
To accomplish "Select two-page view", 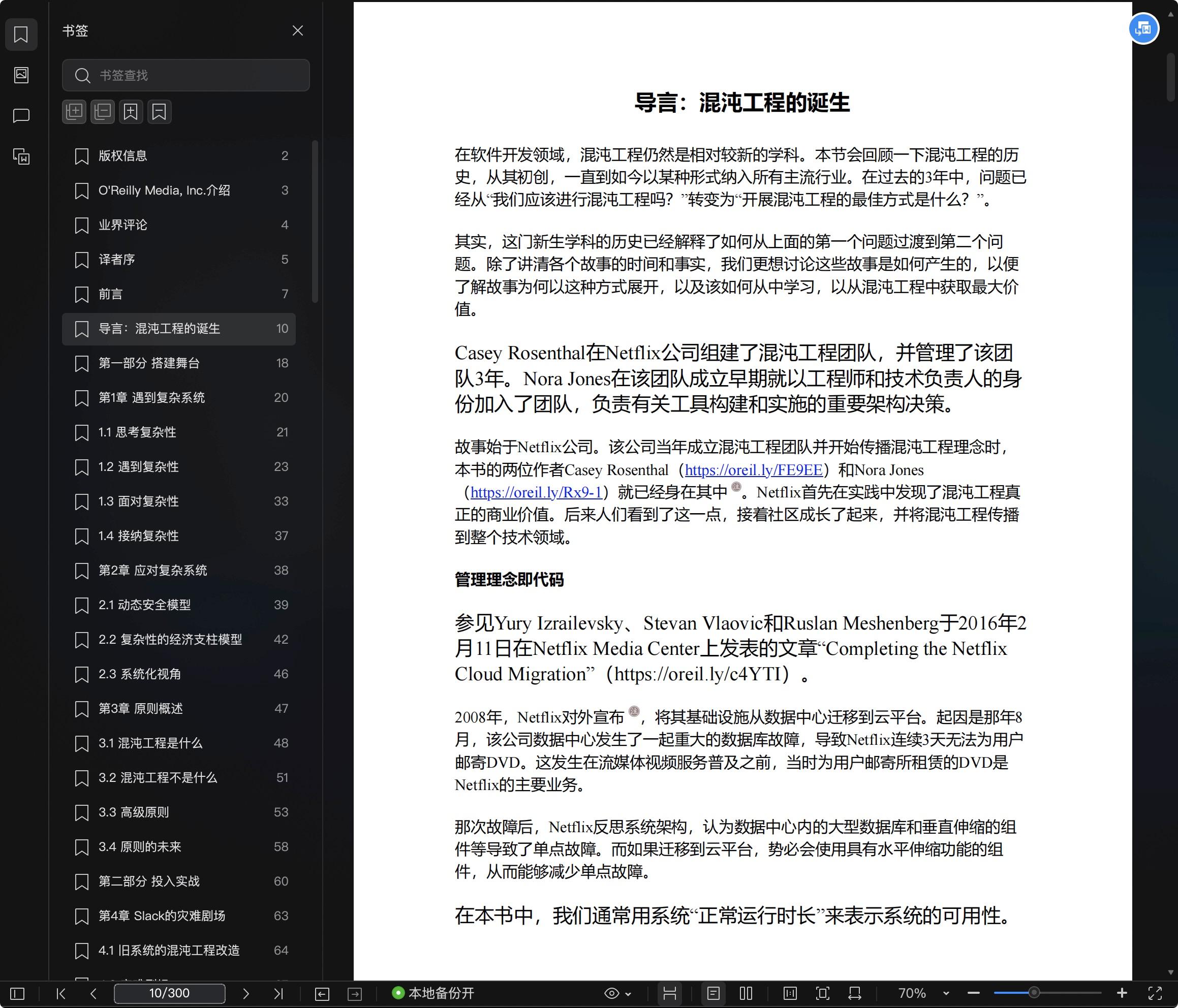I will click(x=746, y=993).
